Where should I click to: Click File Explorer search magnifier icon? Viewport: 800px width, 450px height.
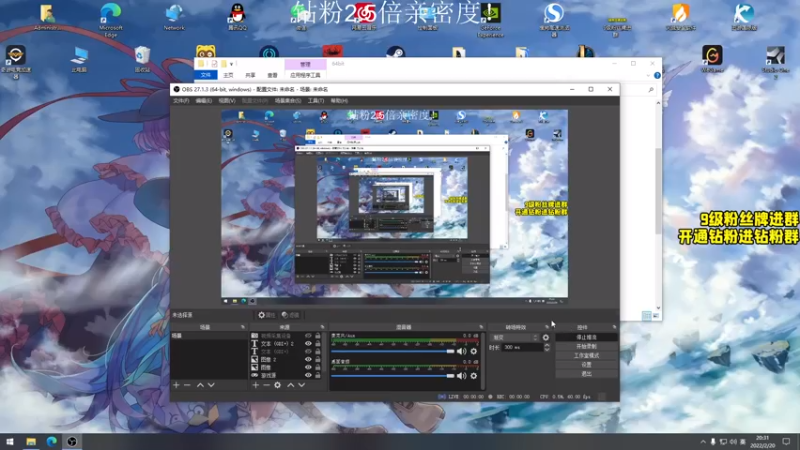[651, 90]
